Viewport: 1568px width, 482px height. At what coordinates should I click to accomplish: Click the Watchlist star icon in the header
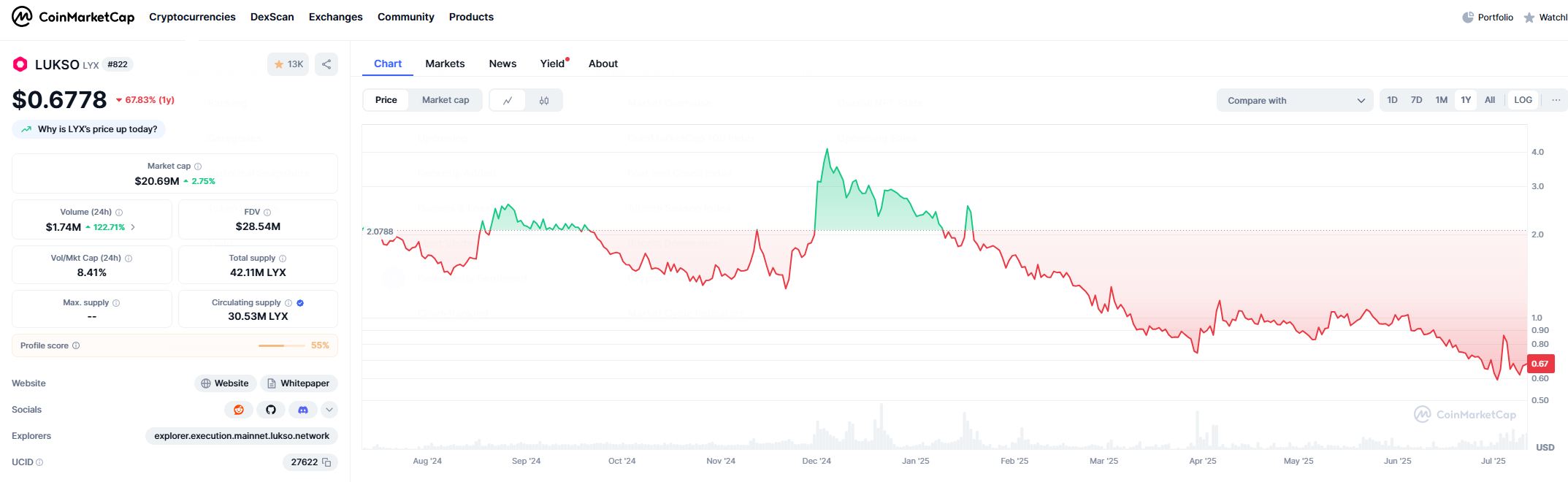tap(1529, 17)
